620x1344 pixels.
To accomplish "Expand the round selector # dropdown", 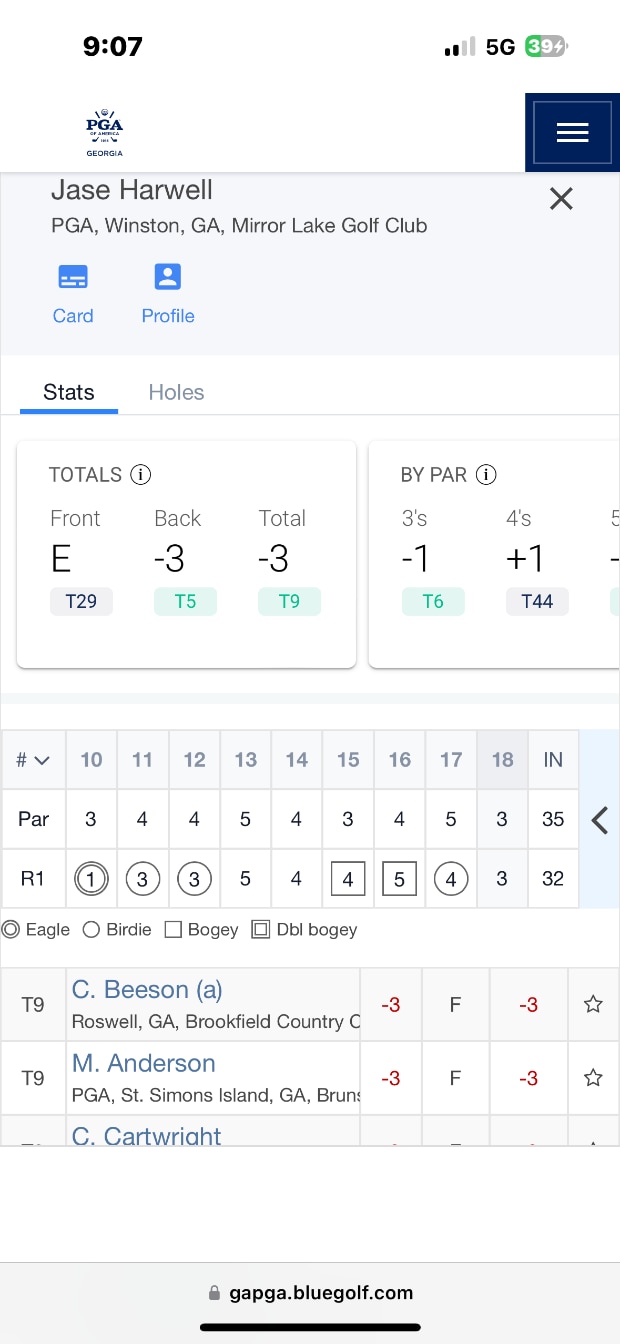I will pos(33,760).
